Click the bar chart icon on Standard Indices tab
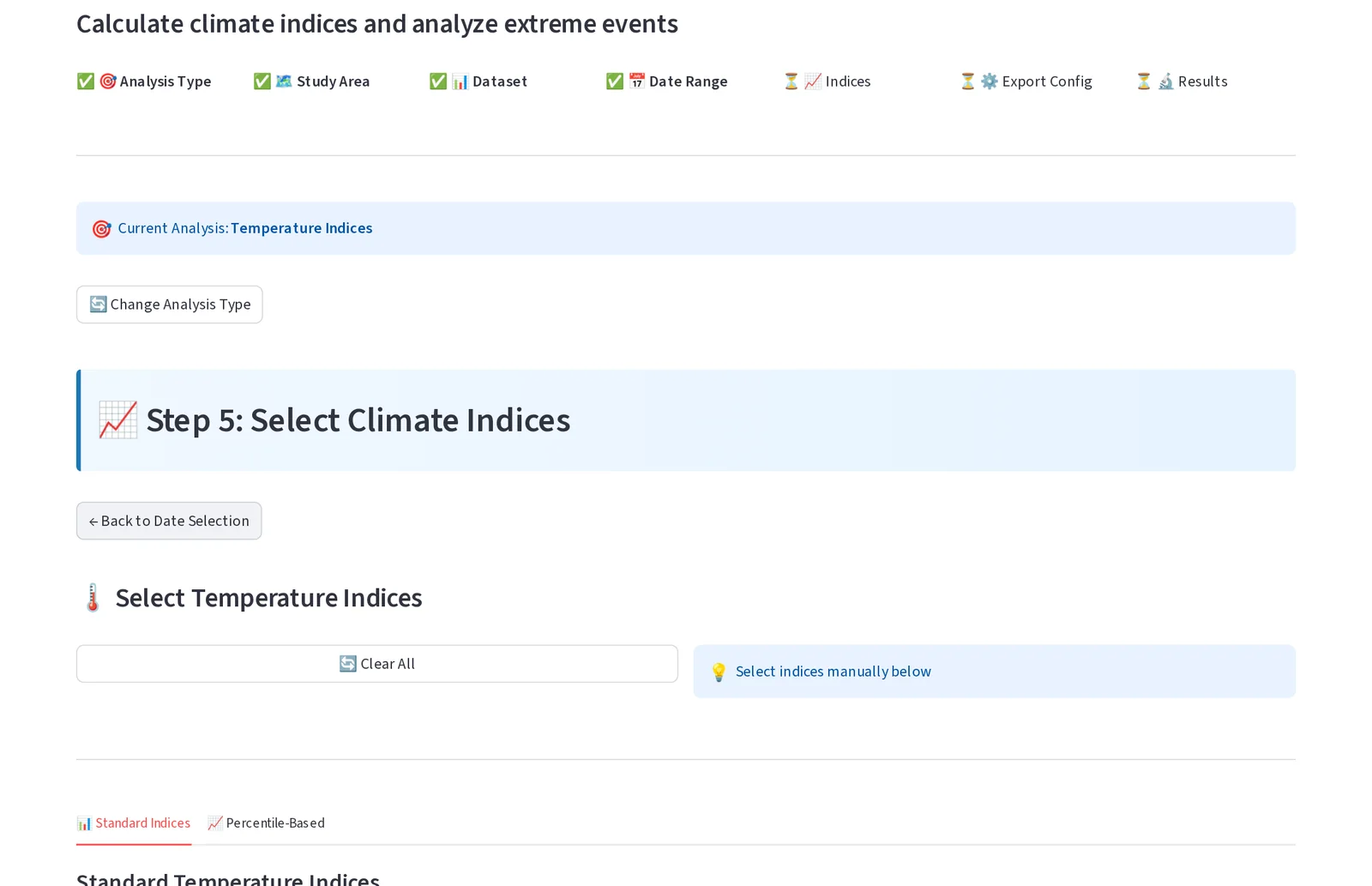 click(x=84, y=823)
